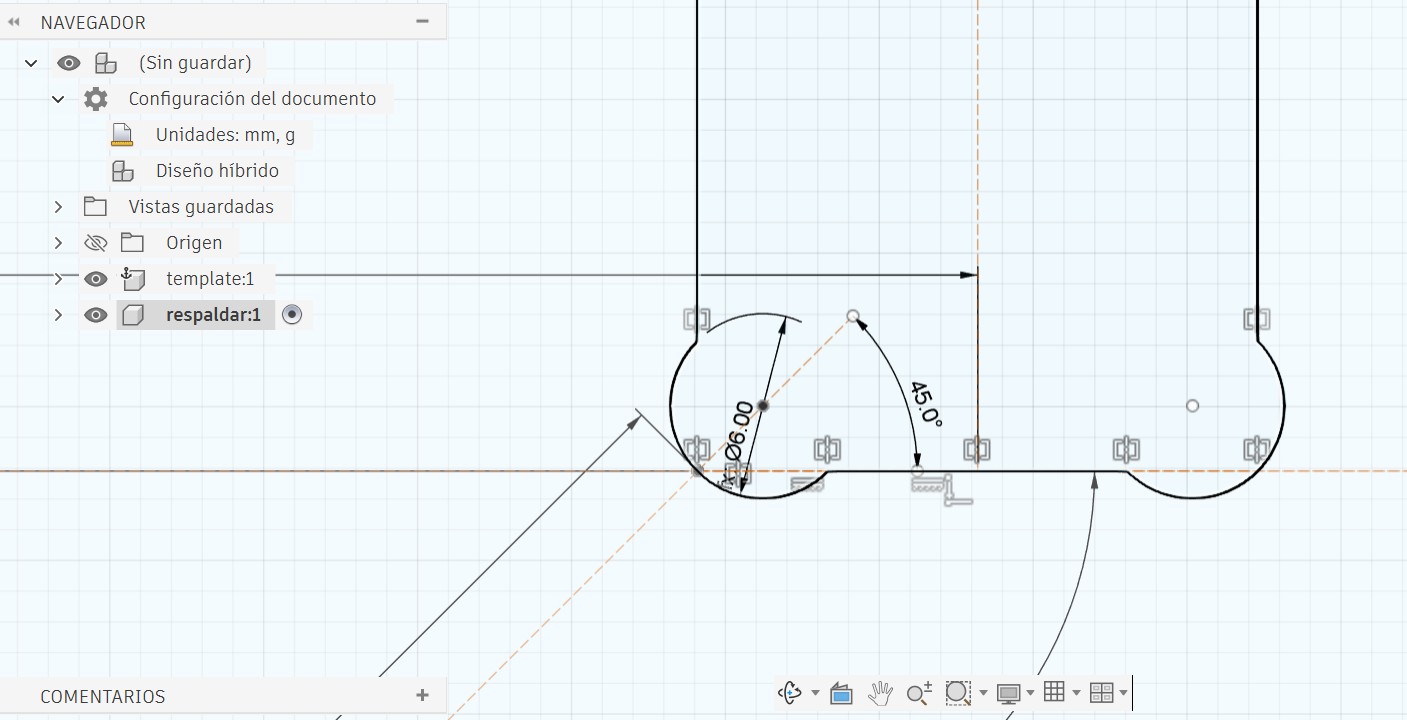The image size is (1407, 720).
Task: Show the hidden Origen folder
Action: (95, 243)
